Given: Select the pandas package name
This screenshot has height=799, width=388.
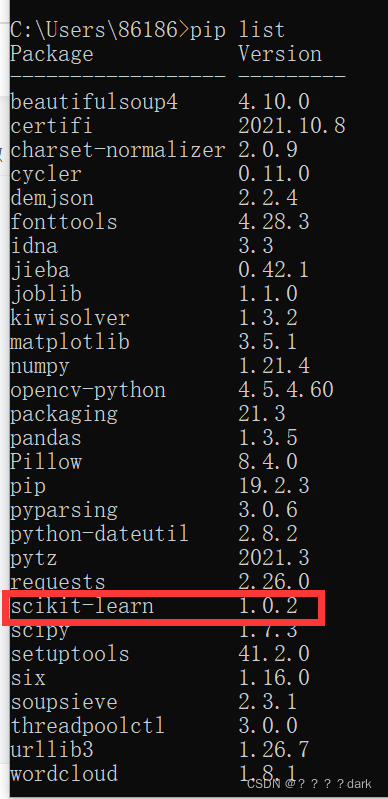Looking at the screenshot, I should pos(46,438).
